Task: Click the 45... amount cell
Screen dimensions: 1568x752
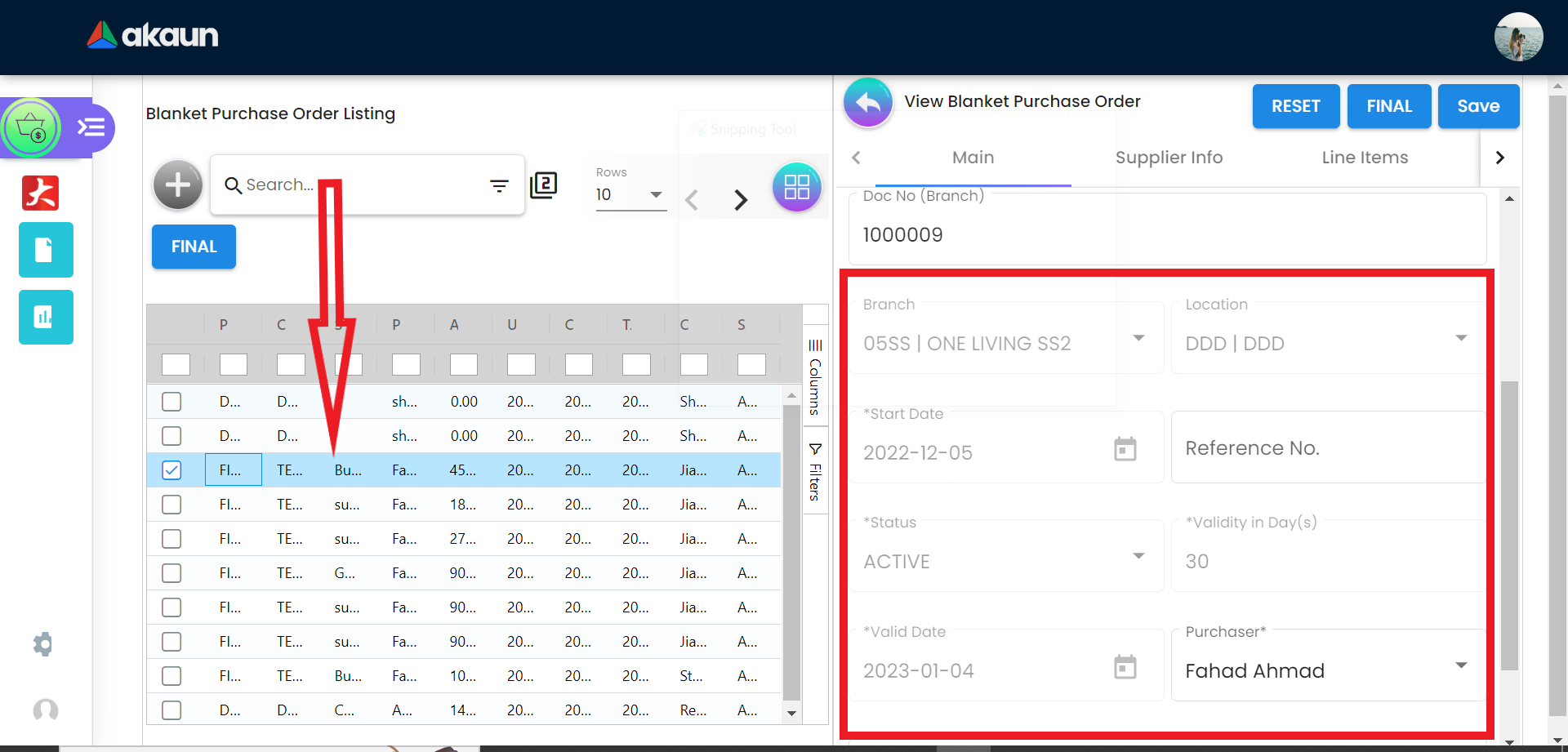Action: 463,470
